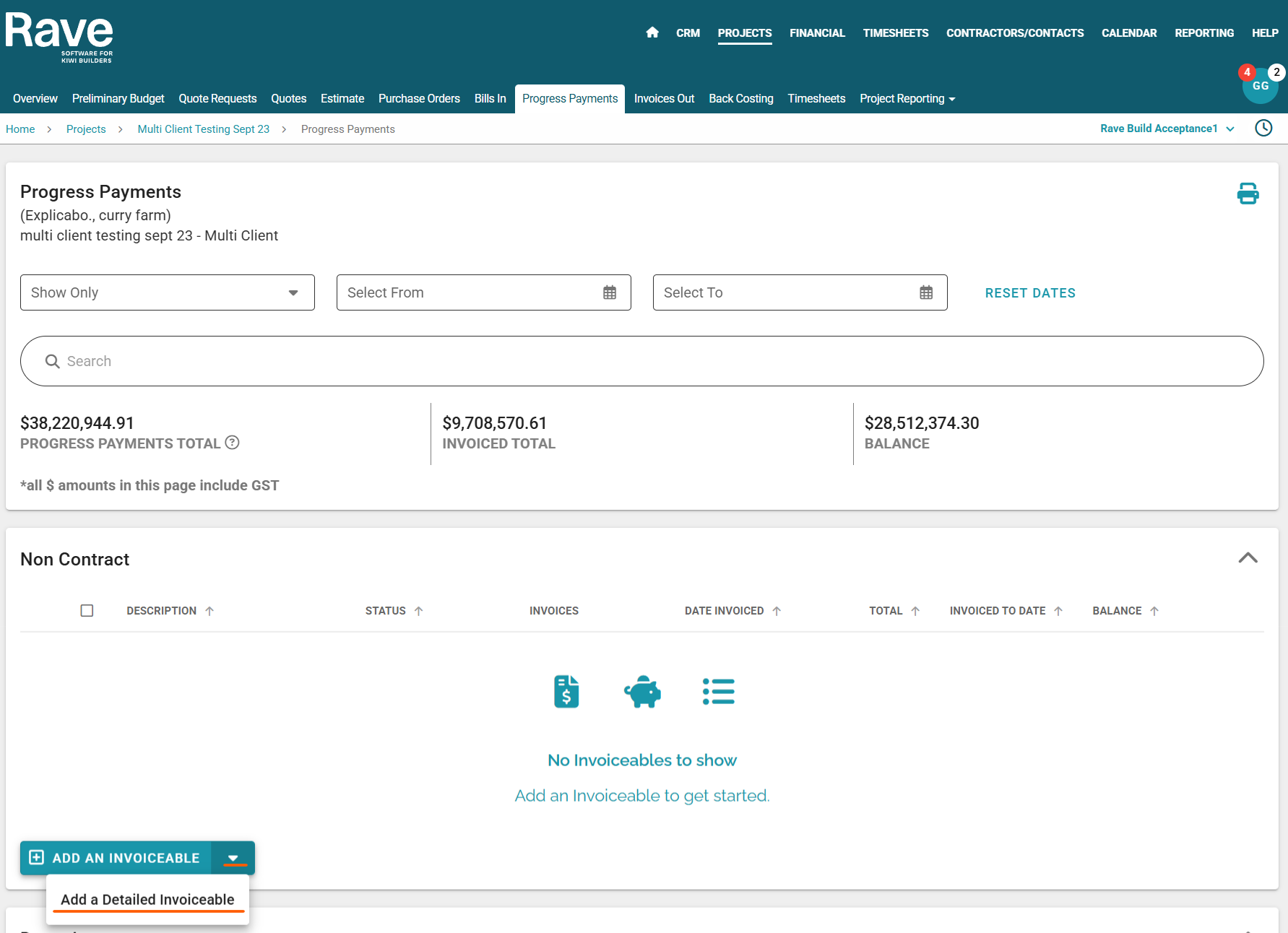Click the Reset Dates button
Screen dimensions: 1288x933
pos(1030,292)
